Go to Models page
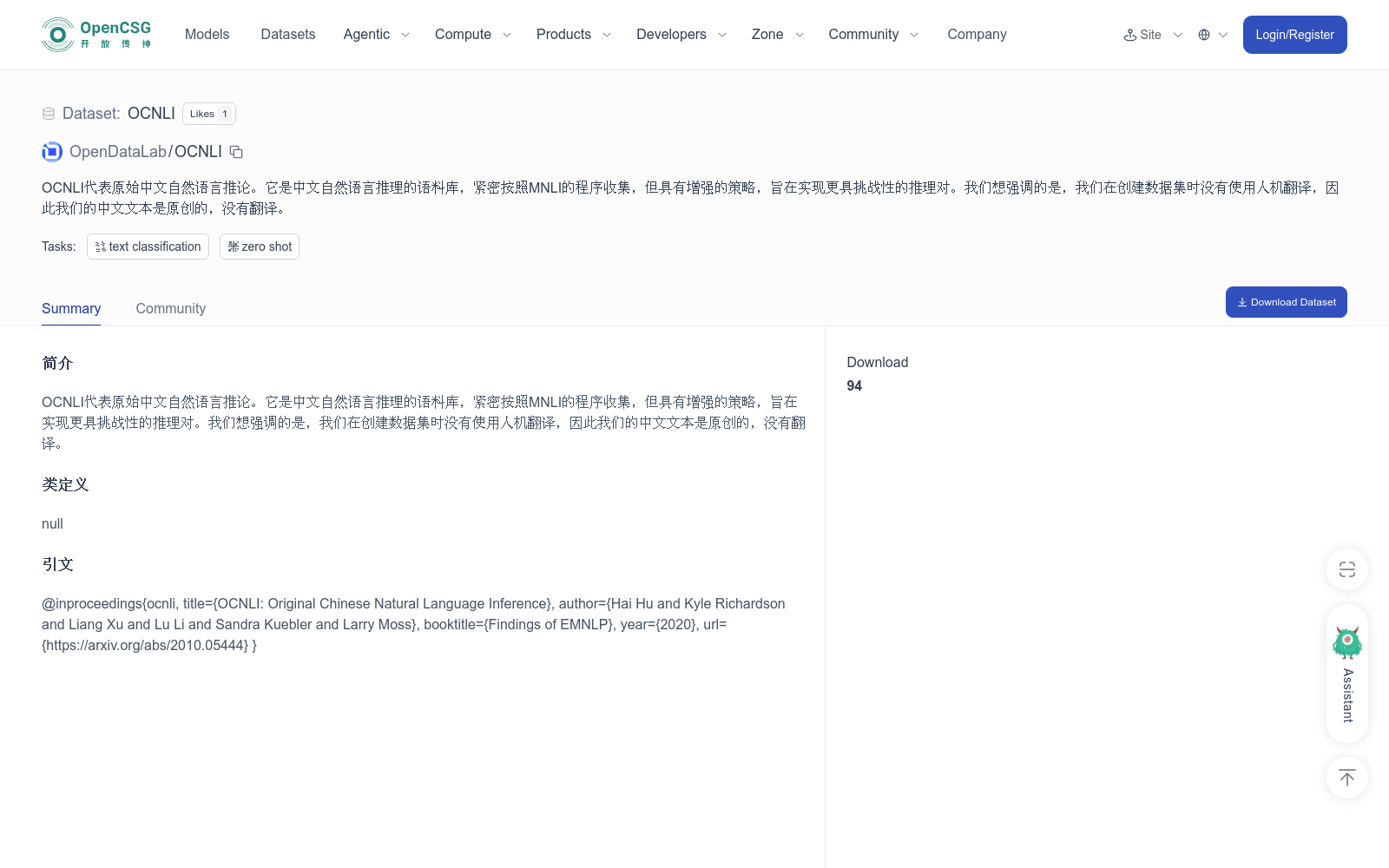This screenshot has width=1389, height=868. click(x=207, y=35)
